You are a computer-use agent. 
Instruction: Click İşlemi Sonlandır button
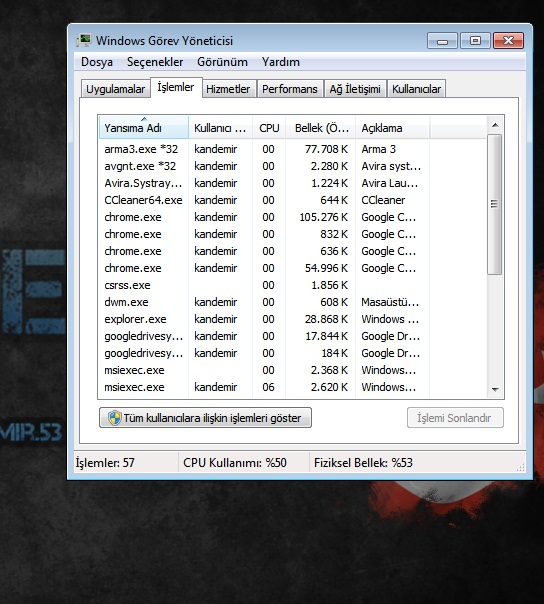(x=455, y=418)
